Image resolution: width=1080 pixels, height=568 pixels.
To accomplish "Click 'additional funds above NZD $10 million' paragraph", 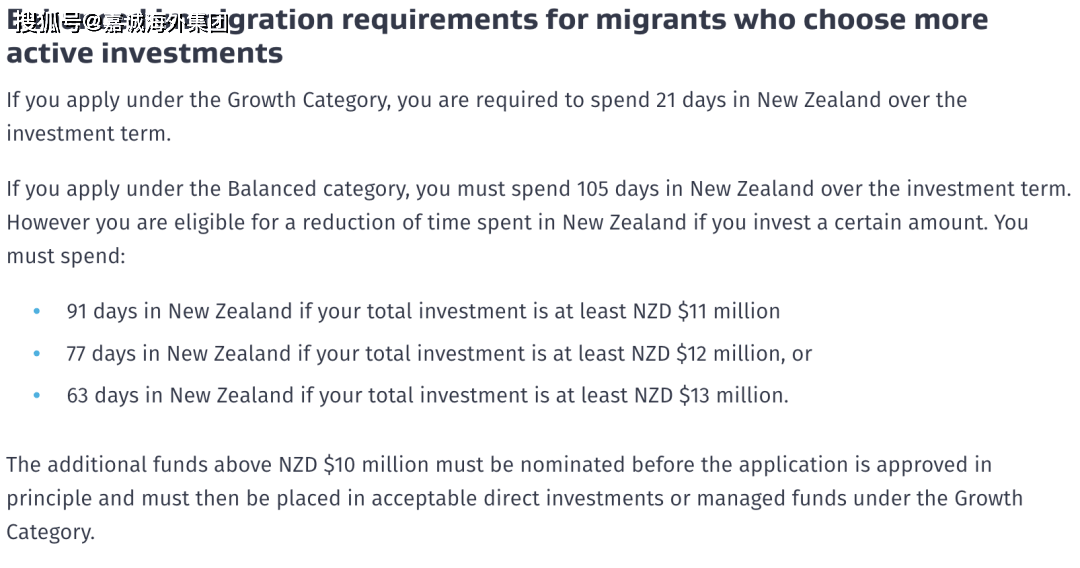I will [514, 498].
